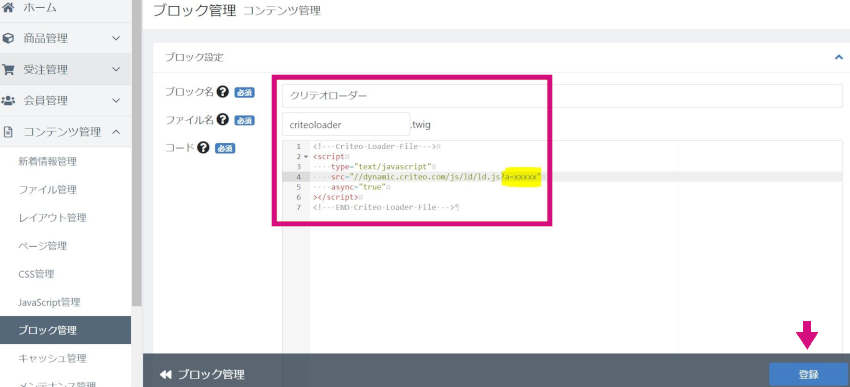Click the home icon in sidebar
The width and height of the screenshot is (850, 387).
(8, 8)
